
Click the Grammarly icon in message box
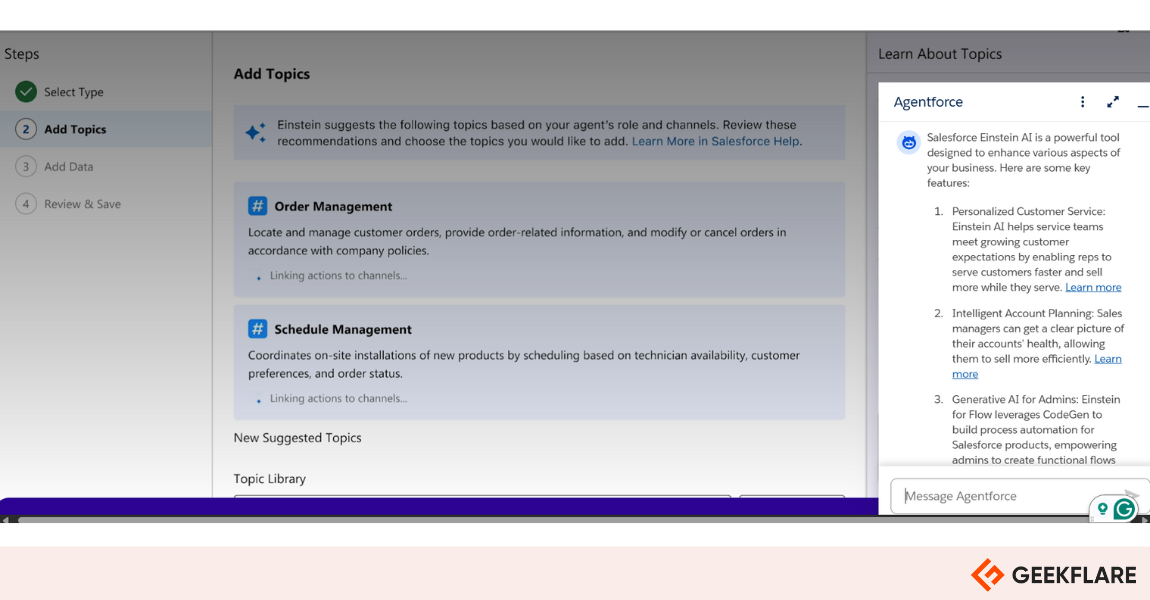[x=1124, y=508]
